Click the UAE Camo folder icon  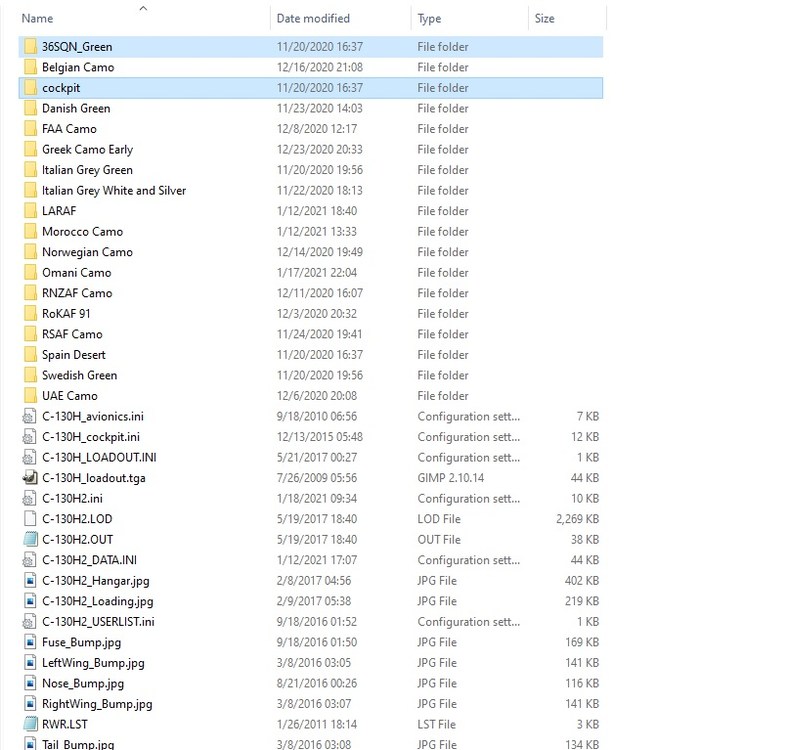tap(30, 396)
